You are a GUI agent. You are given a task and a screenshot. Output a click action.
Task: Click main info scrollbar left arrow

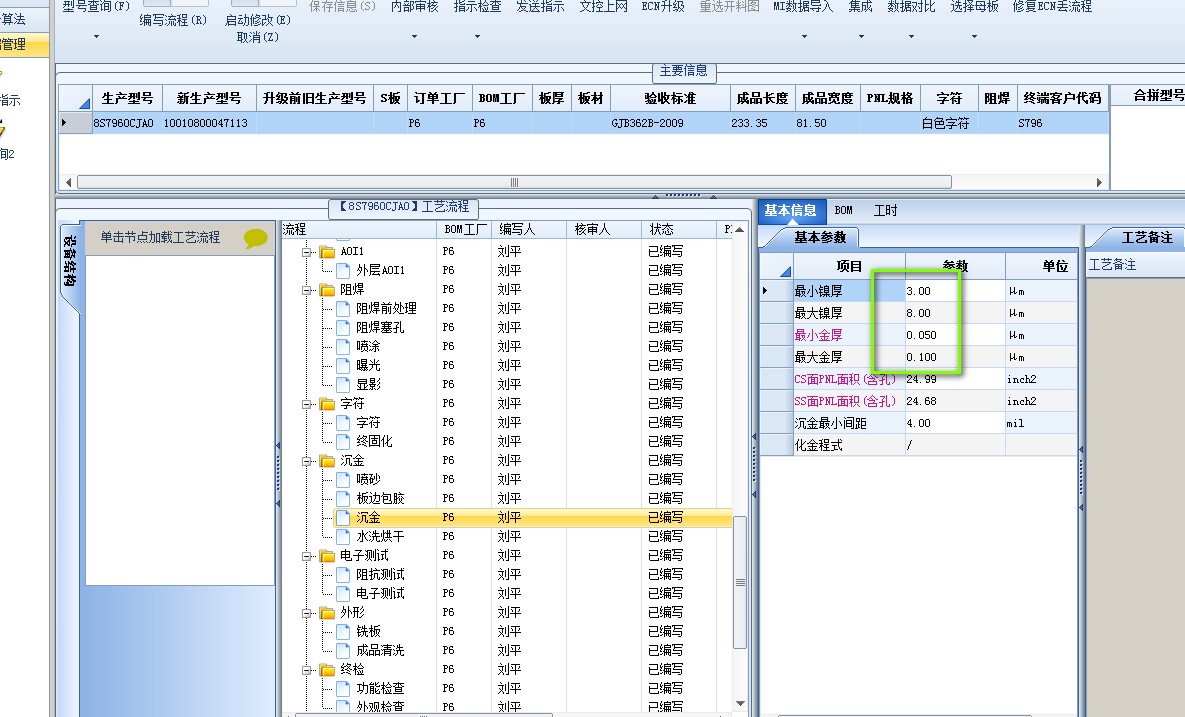tap(70, 182)
